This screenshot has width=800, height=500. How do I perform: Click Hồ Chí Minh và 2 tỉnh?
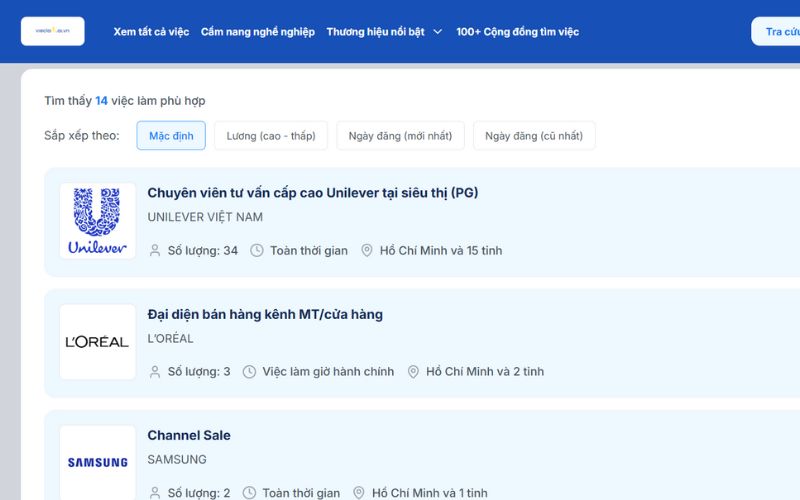485,372
